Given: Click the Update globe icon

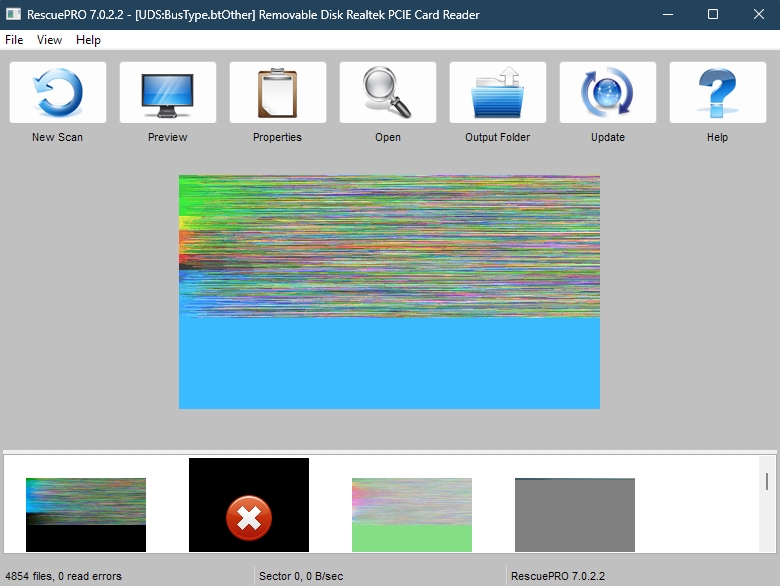Looking at the screenshot, I should click(608, 93).
